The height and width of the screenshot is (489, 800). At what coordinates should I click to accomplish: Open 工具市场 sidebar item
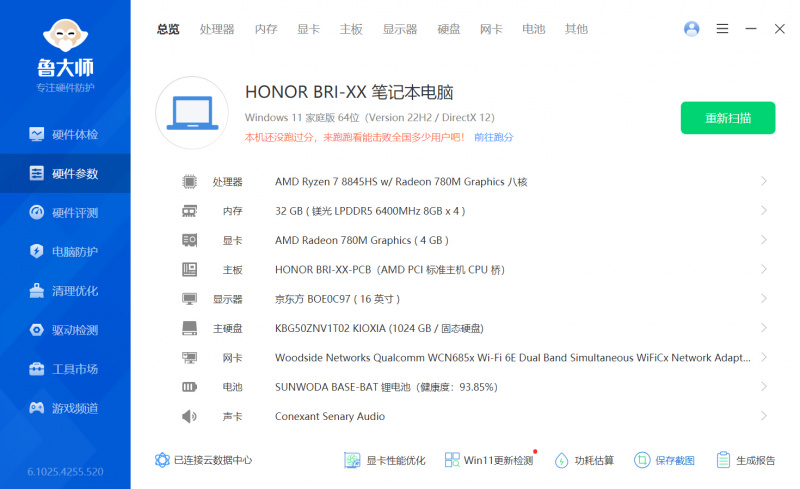tap(65, 369)
